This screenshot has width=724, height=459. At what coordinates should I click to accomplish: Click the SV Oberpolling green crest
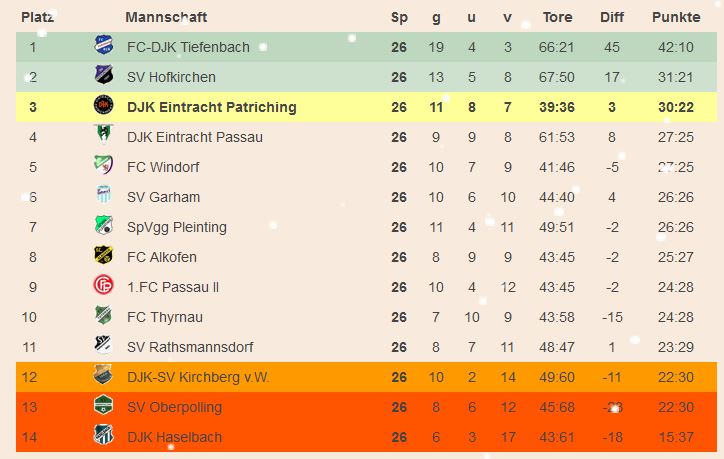point(103,405)
